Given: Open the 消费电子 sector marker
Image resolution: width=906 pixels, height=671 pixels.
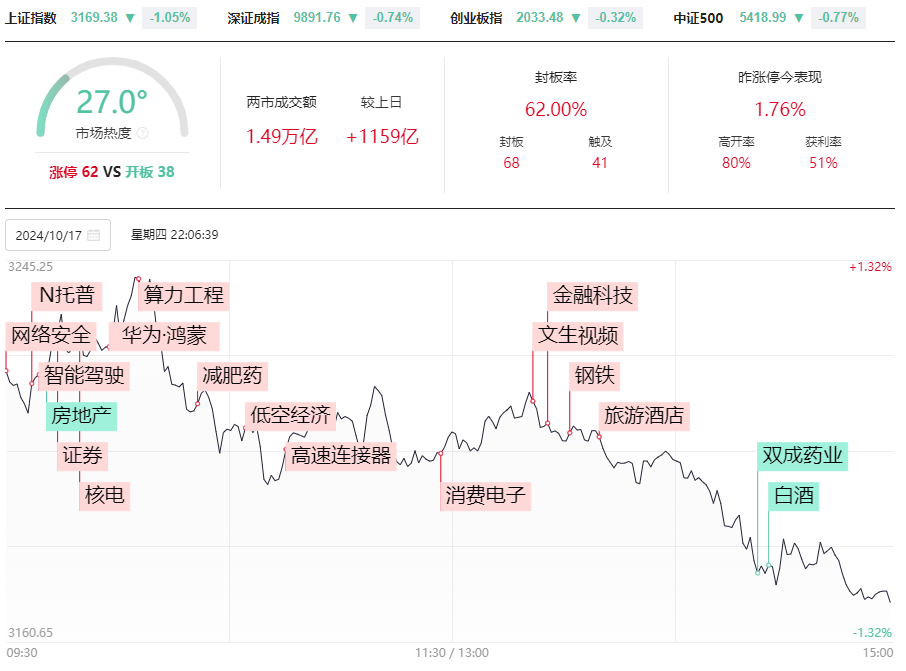Looking at the screenshot, I should click(x=485, y=495).
